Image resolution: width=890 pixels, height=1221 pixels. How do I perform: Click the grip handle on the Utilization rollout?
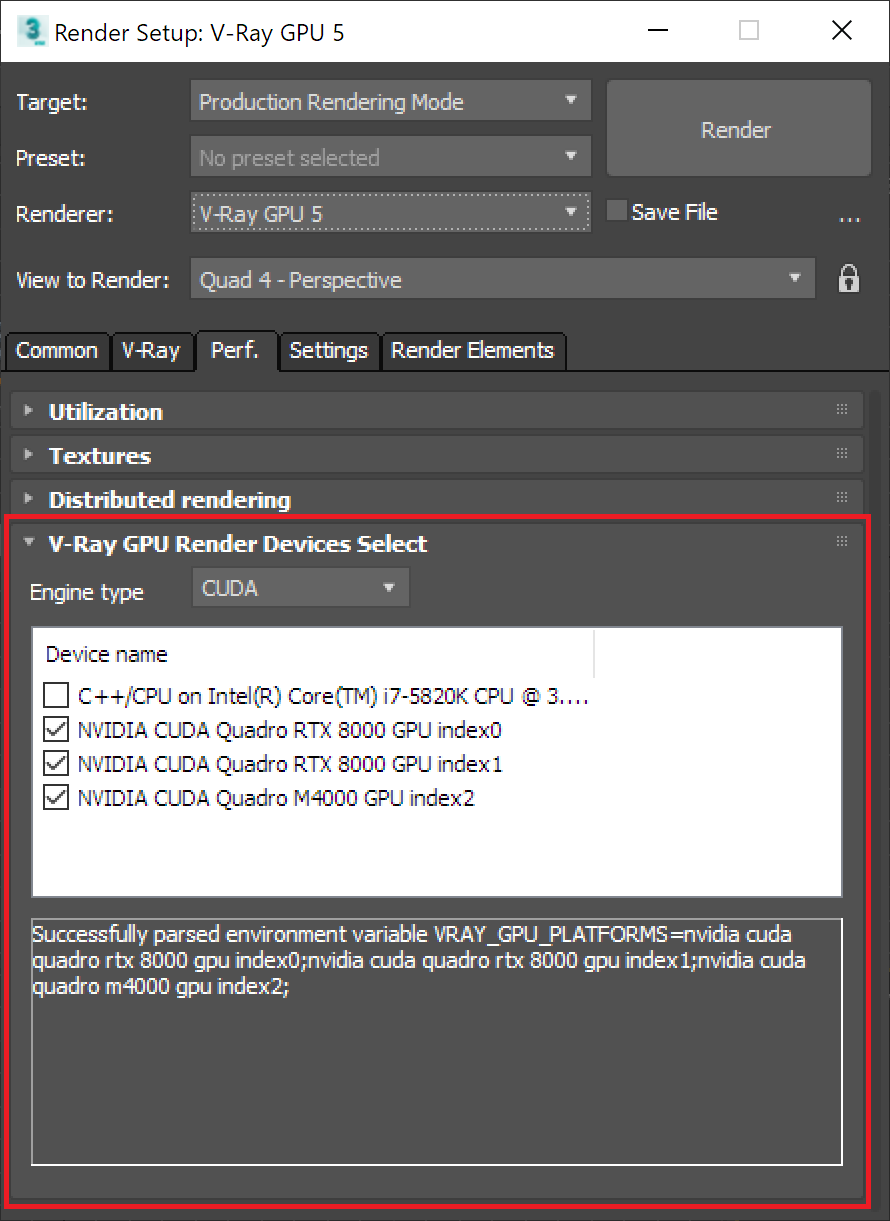tap(840, 410)
